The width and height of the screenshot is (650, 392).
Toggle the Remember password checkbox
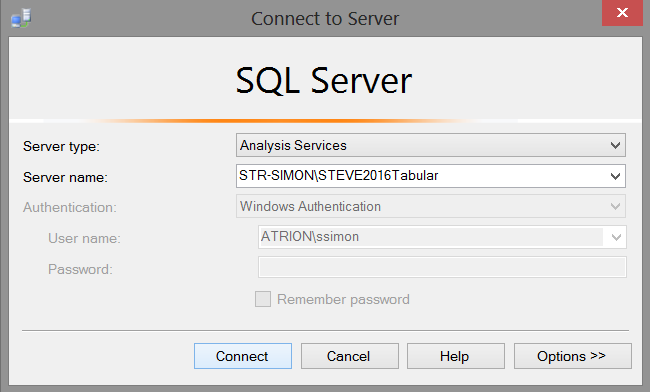pyautogui.click(x=263, y=299)
